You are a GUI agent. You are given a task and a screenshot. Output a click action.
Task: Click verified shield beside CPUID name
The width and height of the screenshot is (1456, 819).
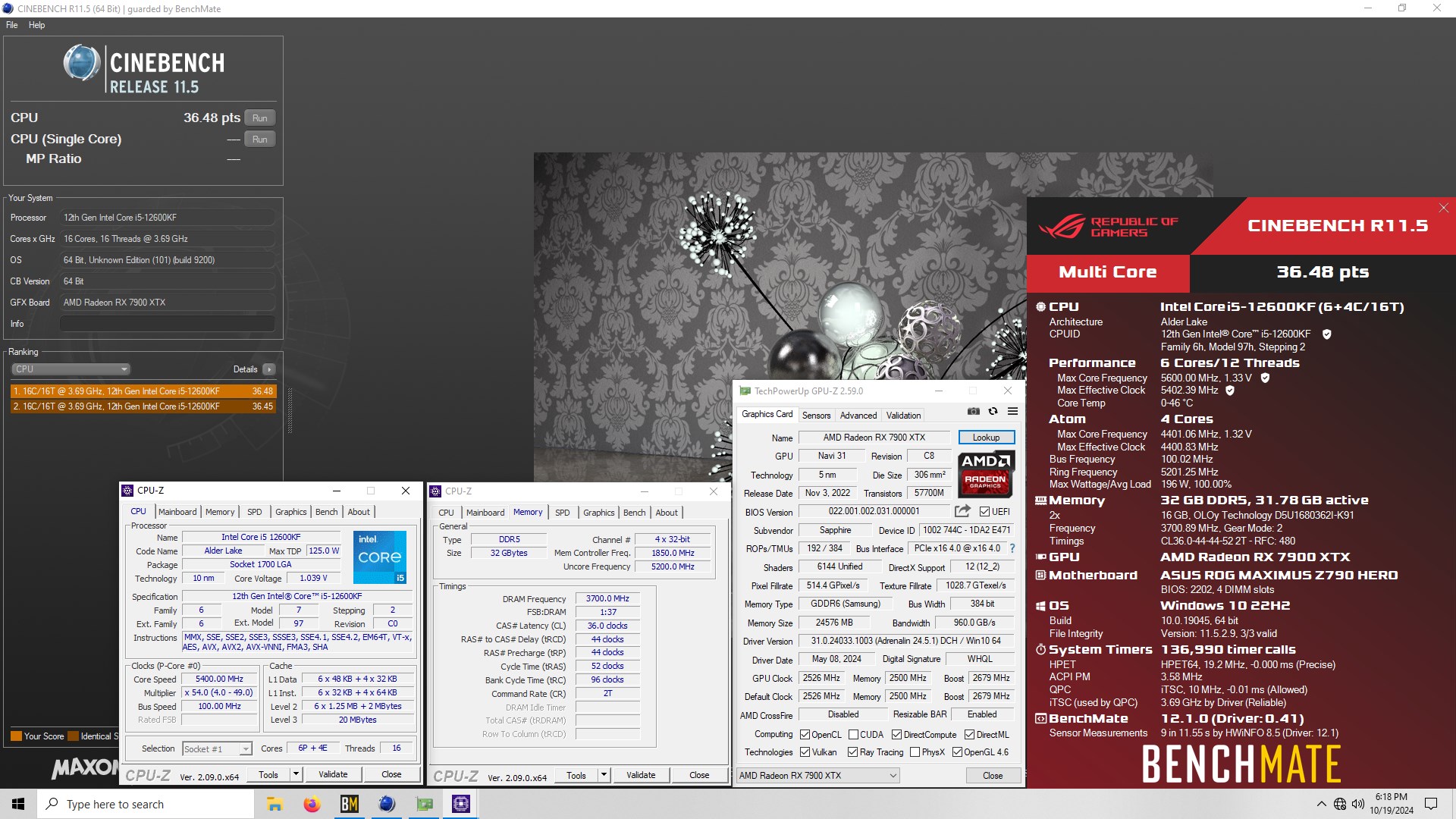pos(1327,334)
